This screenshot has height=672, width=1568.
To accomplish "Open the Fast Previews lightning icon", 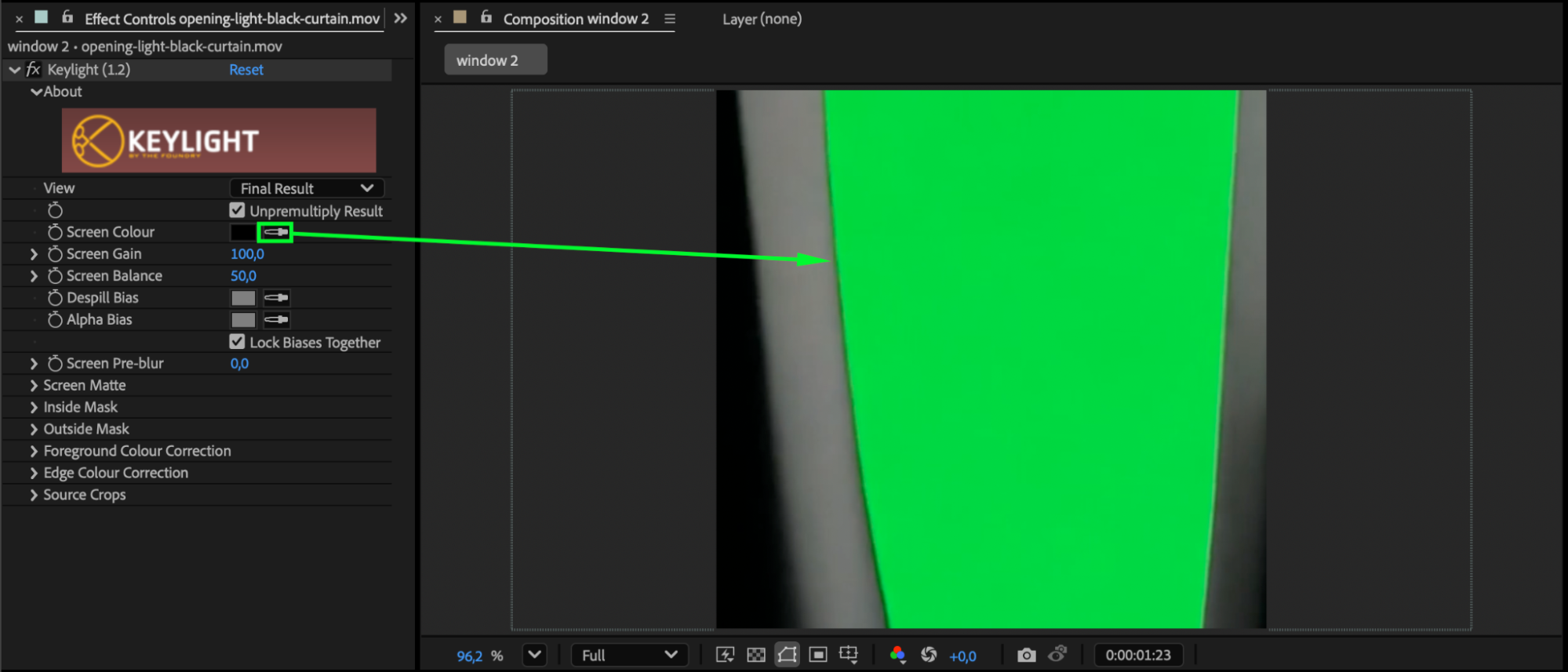I will click(x=725, y=655).
